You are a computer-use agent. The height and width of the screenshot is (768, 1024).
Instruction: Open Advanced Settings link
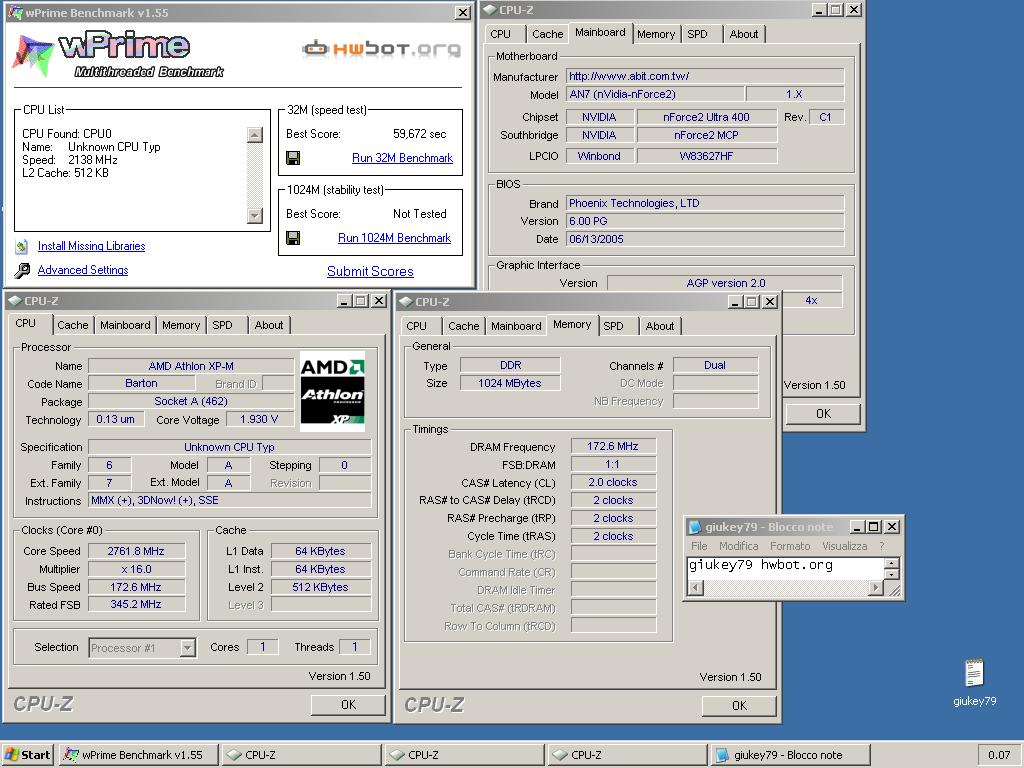(x=83, y=270)
